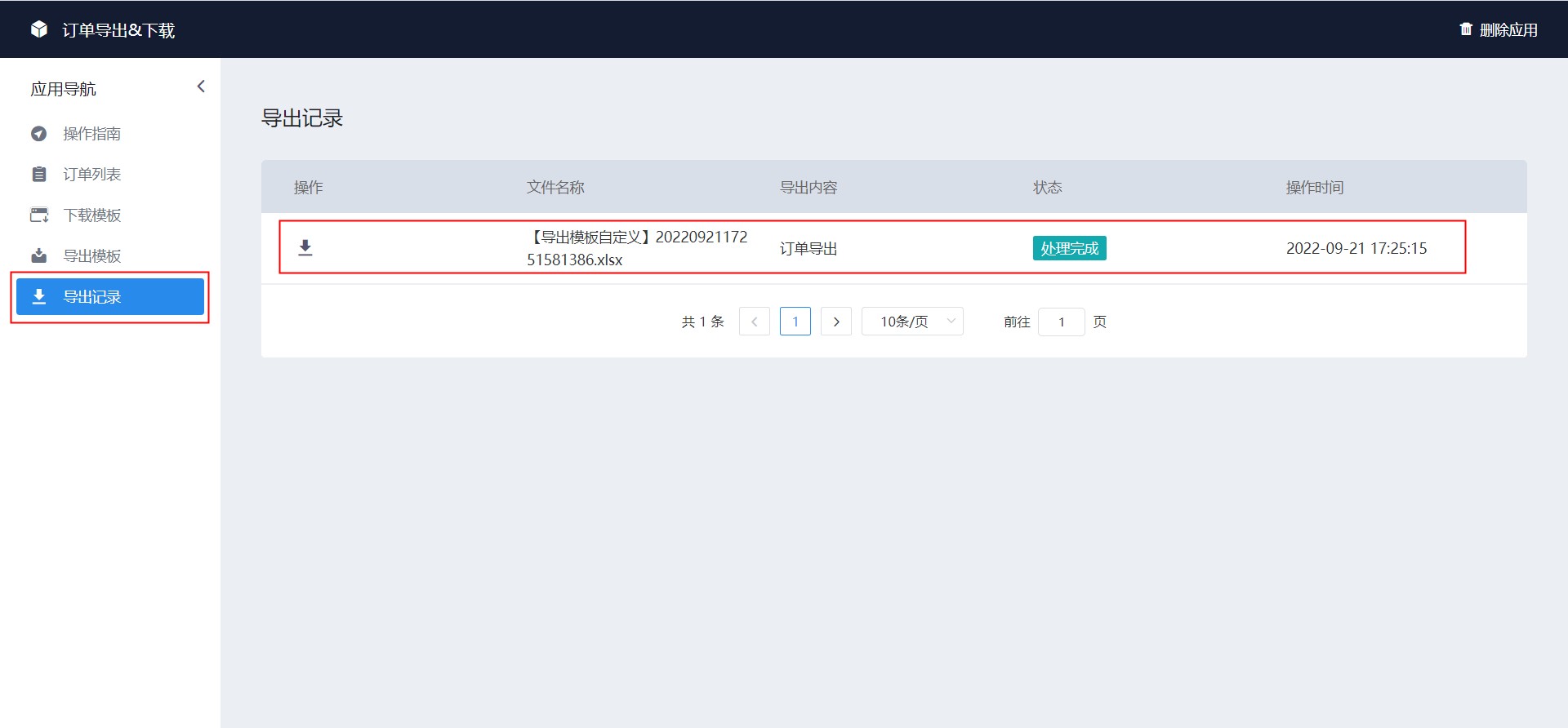1568x728 pixels.
Task: Select page 1 in pagination
Action: (x=795, y=322)
